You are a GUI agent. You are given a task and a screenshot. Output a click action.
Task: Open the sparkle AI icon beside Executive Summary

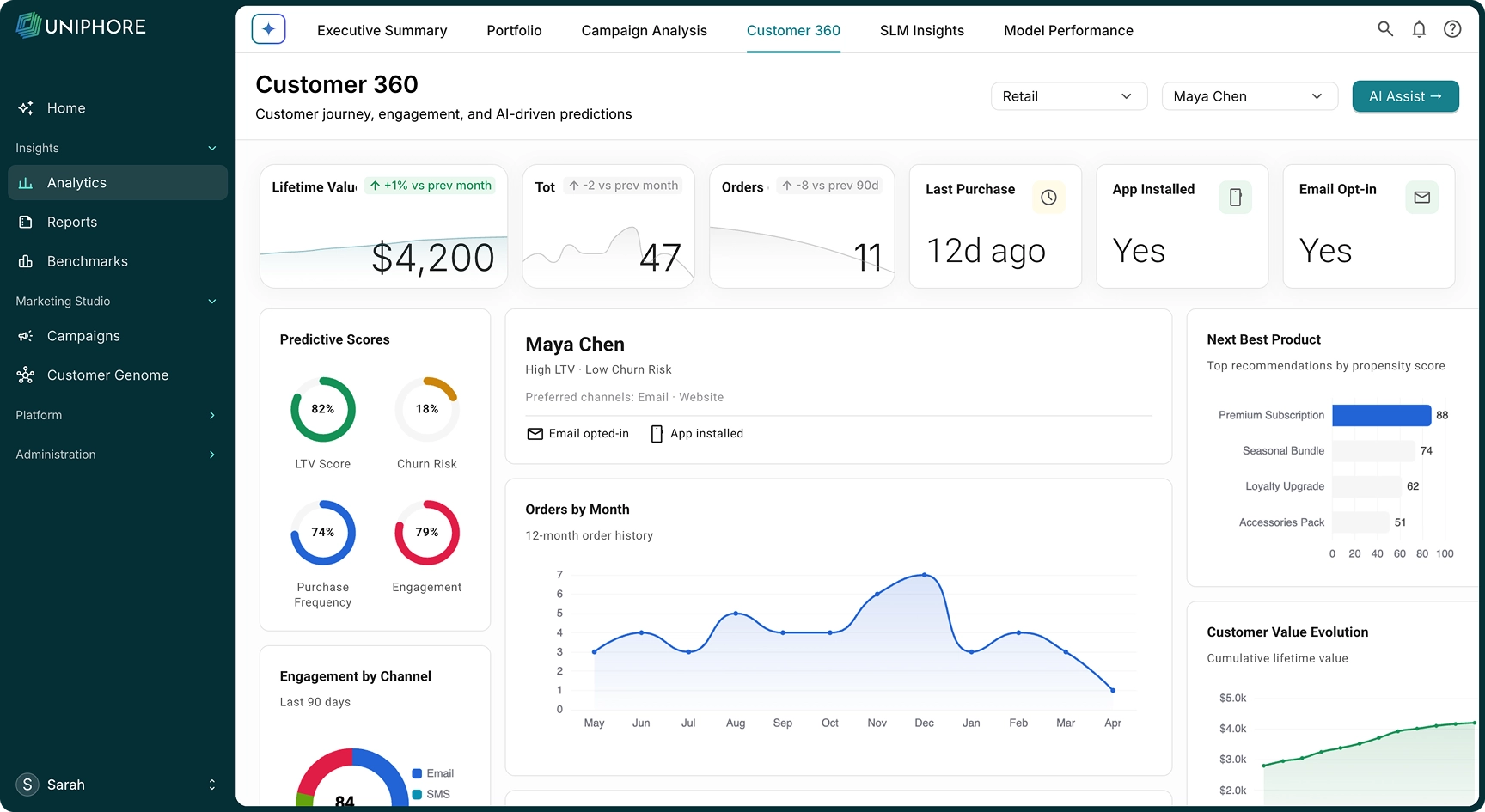268,29
